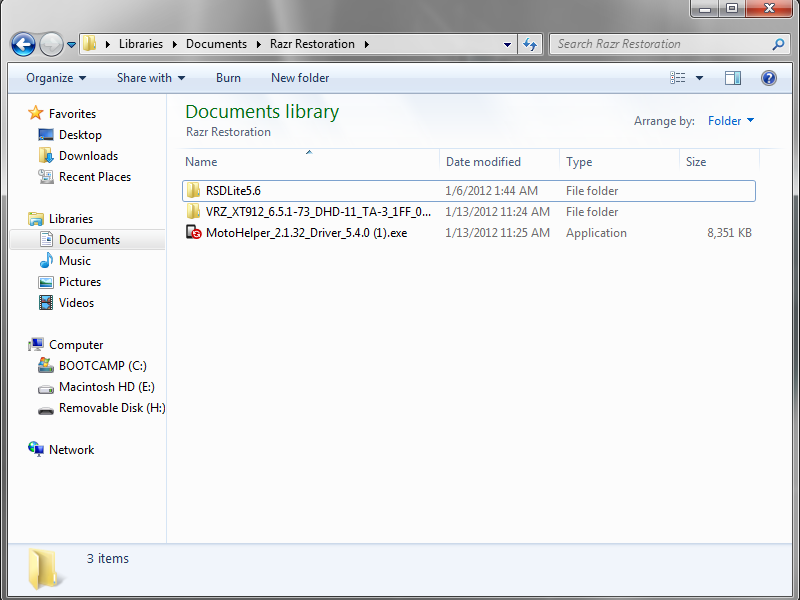This screenshot has width=800, height=600.
Task: Click the 1/13/2012 11:24 AM date cell
Action: click(497, 212)
